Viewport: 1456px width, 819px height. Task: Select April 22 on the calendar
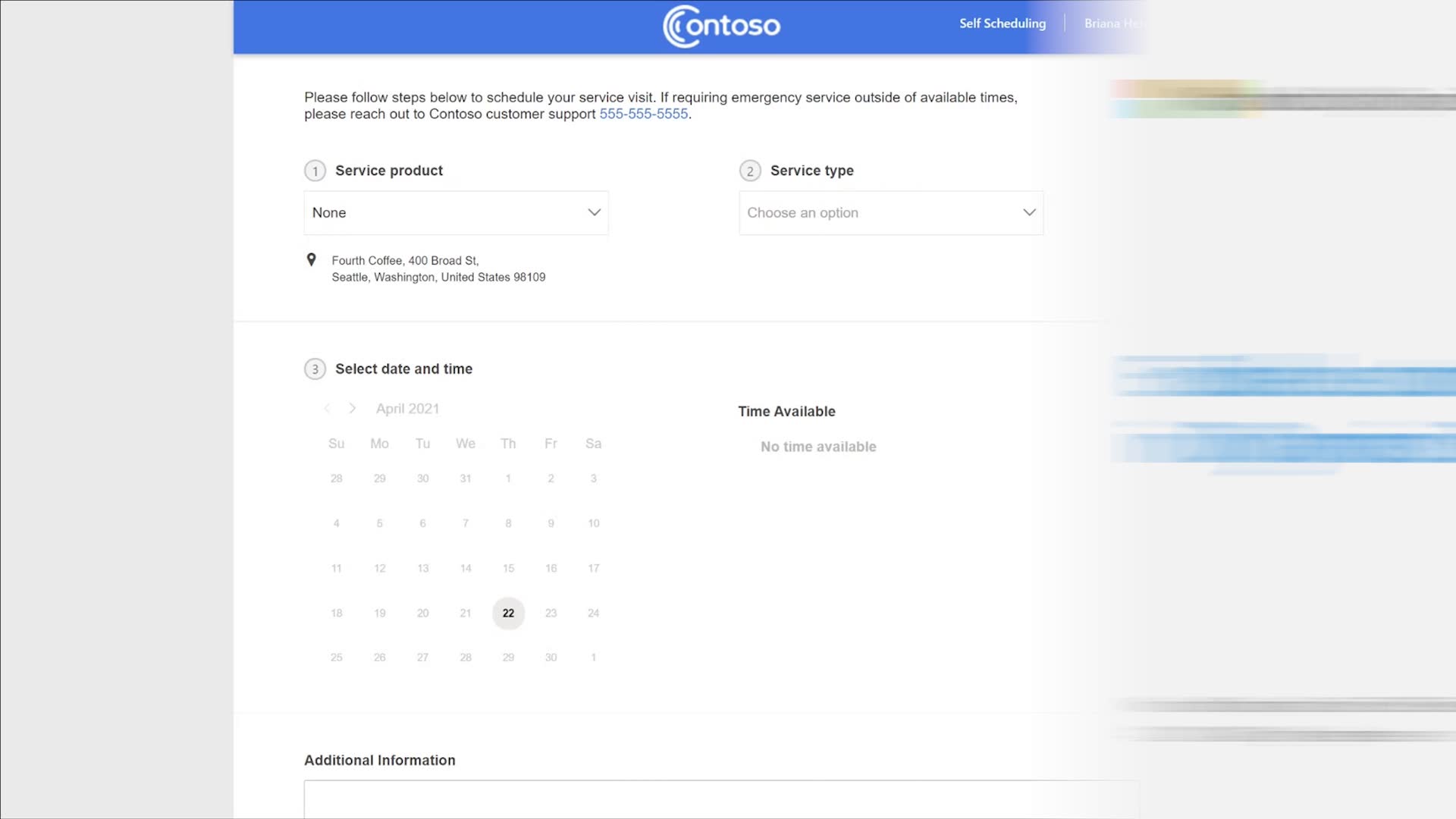point(508,612)
